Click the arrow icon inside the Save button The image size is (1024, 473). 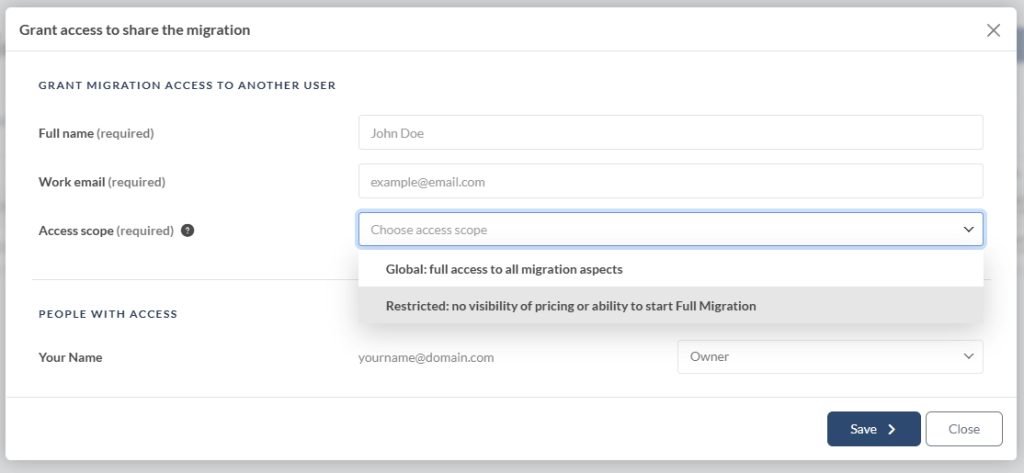pyautogui.click(x=891, y=429)
